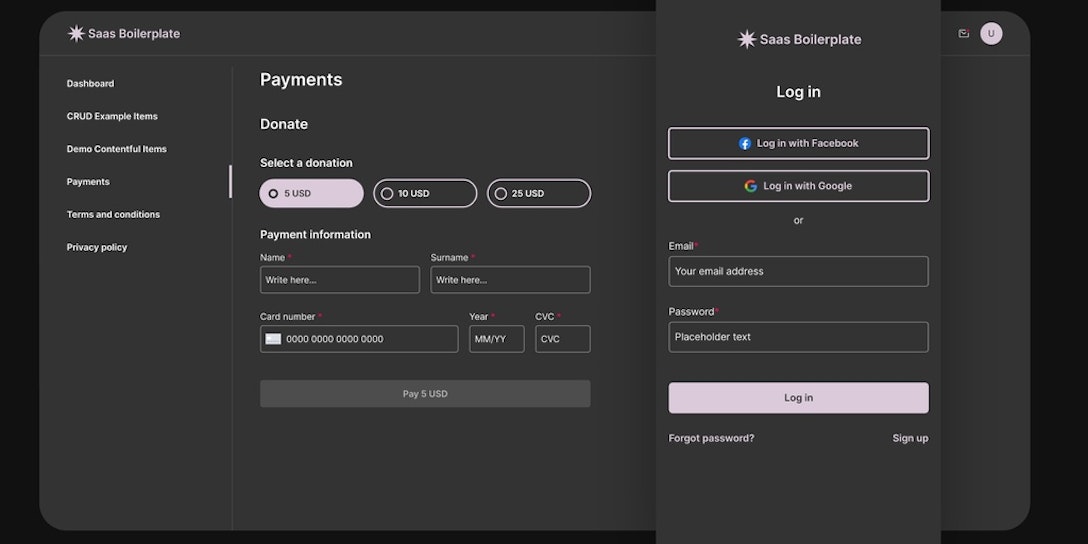Click the Forgot password link
Screen dimensions: 1088x544
pos(711,438)
